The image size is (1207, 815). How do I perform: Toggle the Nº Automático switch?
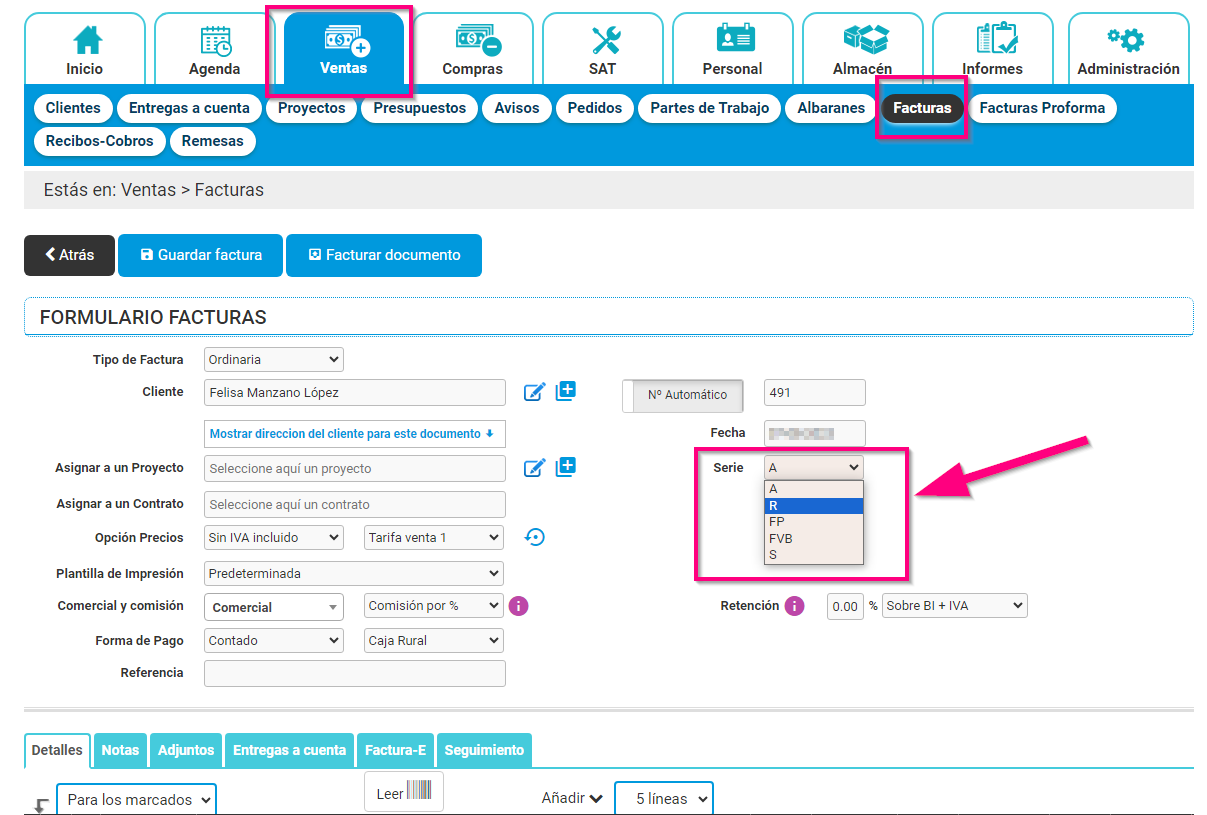pyautogui.click(x=684, y=395)
